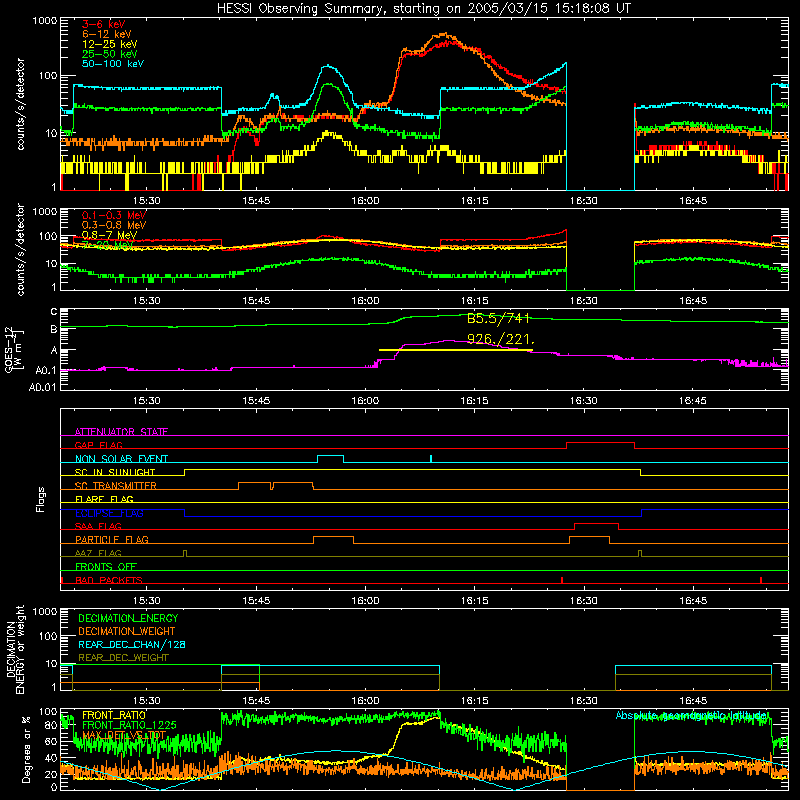Select the SC_TRANSMITTER flag label
The width and height of the screenshot is (800, 800).
pos(116,485)
